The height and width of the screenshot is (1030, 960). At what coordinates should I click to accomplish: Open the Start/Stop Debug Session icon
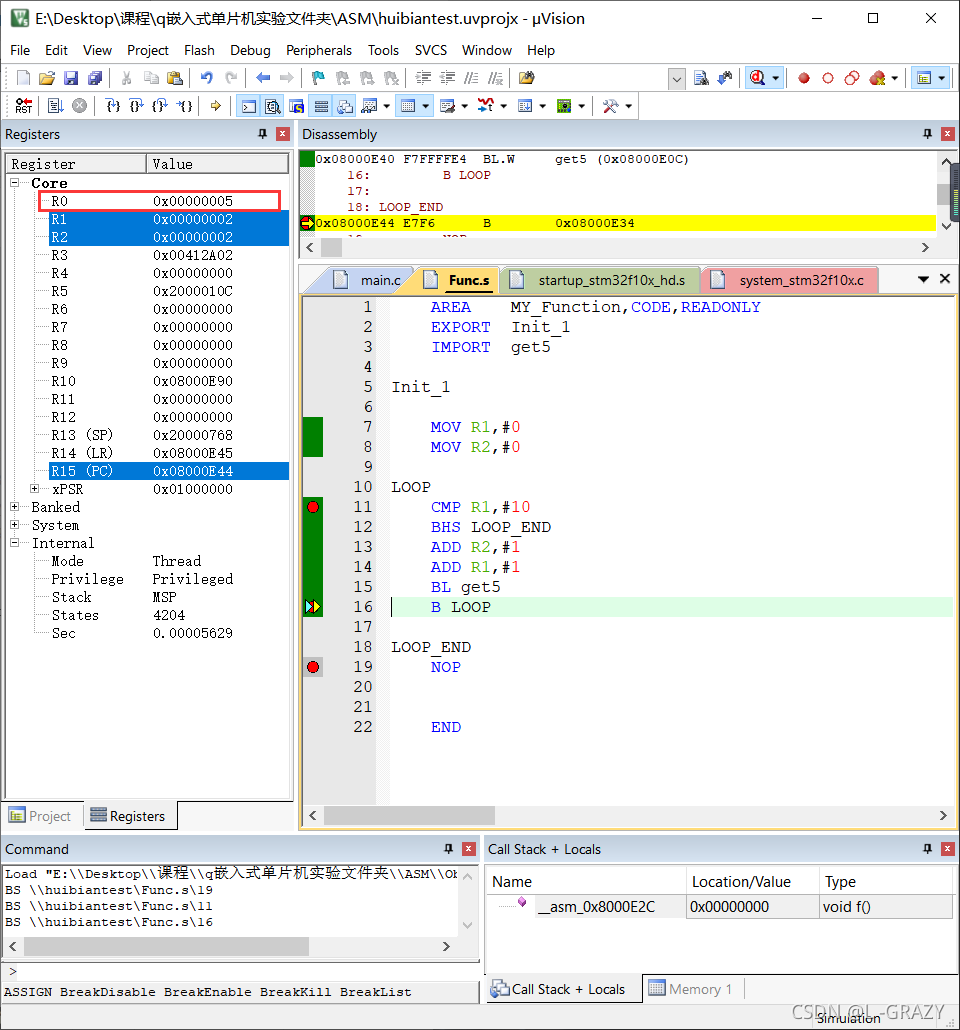coord(758,78)
